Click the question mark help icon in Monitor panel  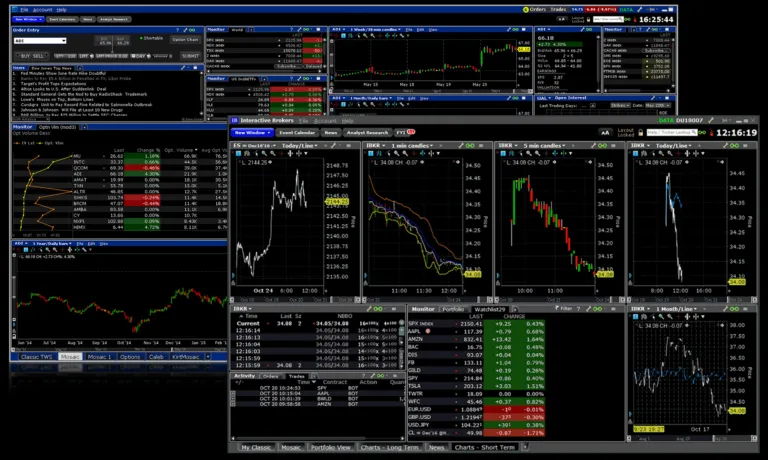click(x=578, y=309)
